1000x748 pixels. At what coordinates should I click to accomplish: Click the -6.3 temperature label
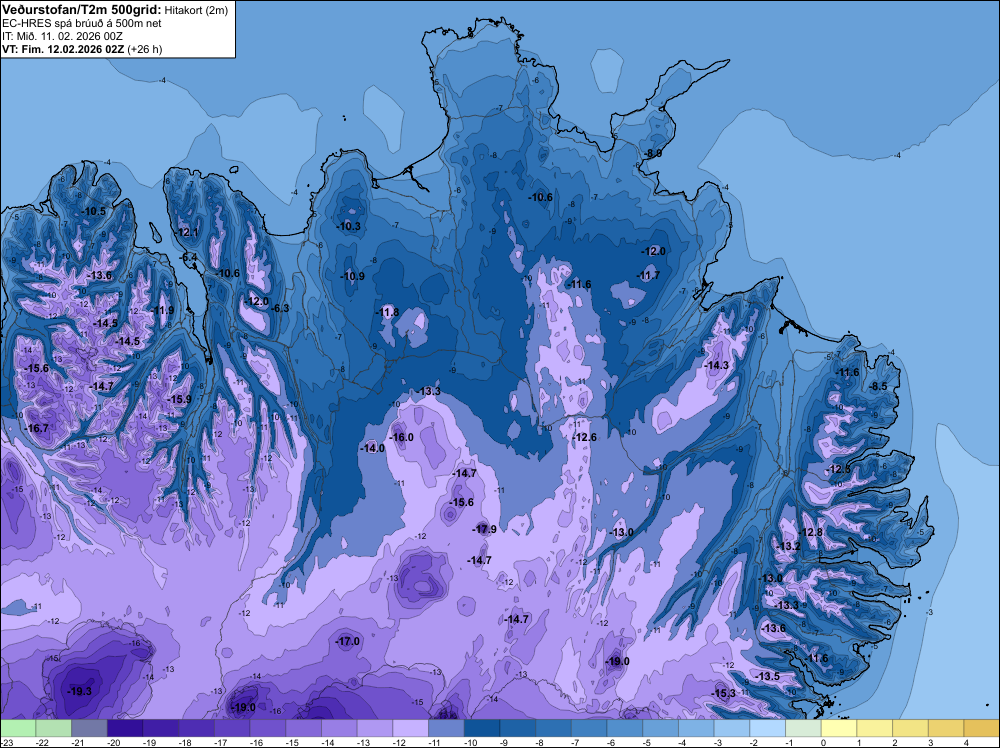tap(281, 308)
